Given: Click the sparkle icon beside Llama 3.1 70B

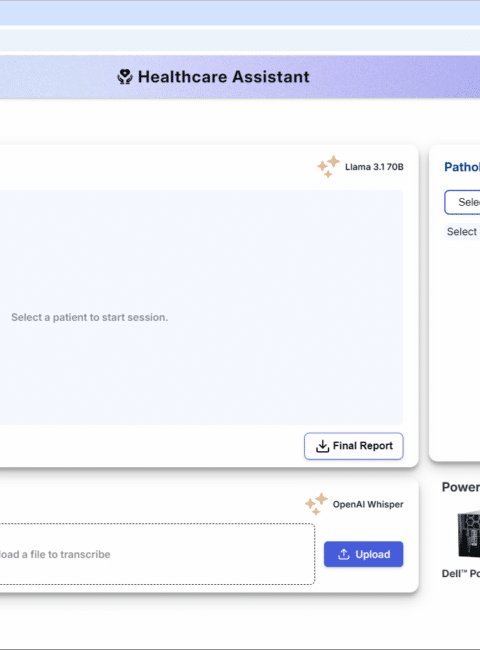Looking at the screenshot, I should tap(328, 167).
